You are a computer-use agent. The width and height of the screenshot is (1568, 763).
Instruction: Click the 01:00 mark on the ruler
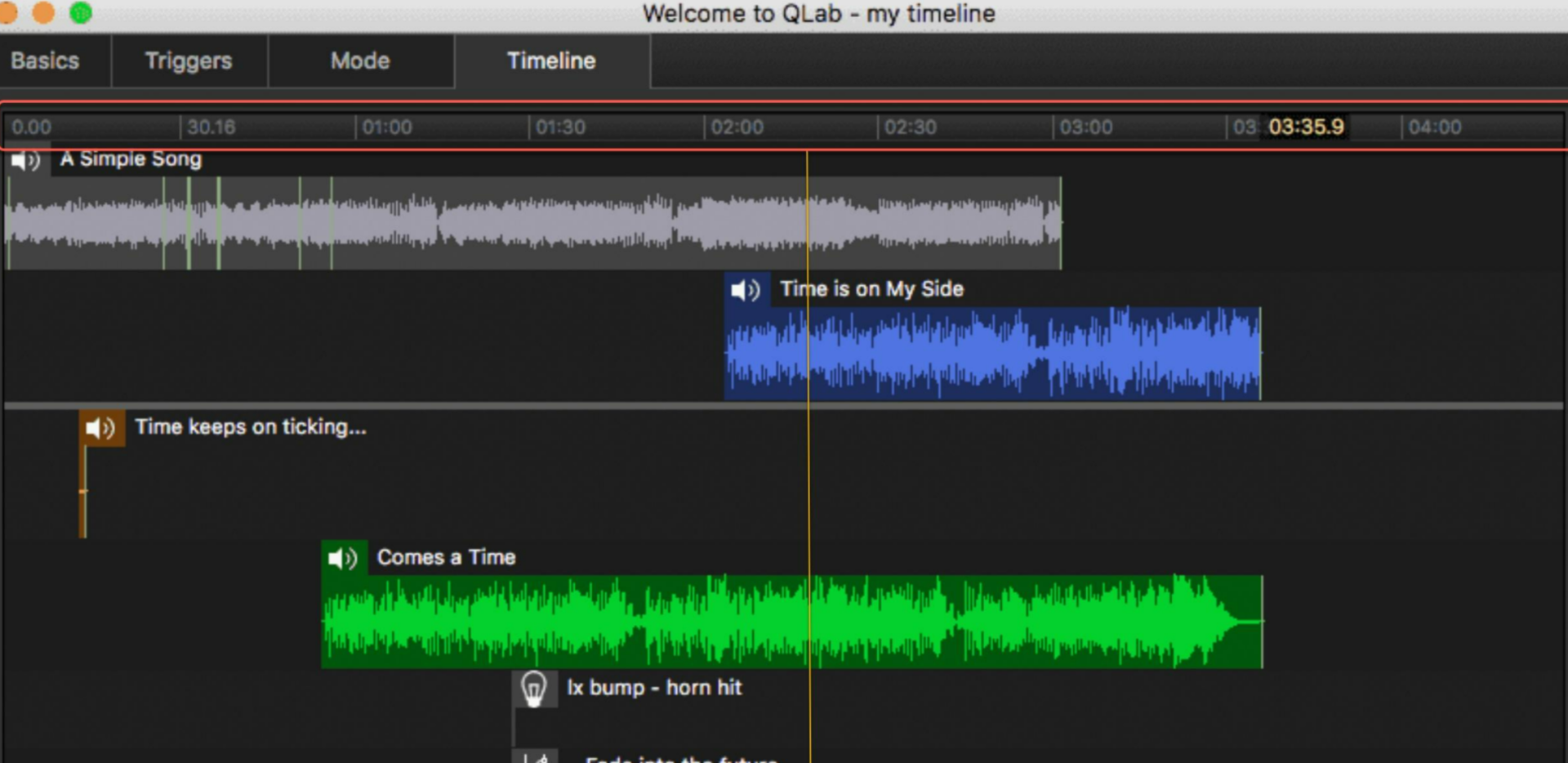387,127
